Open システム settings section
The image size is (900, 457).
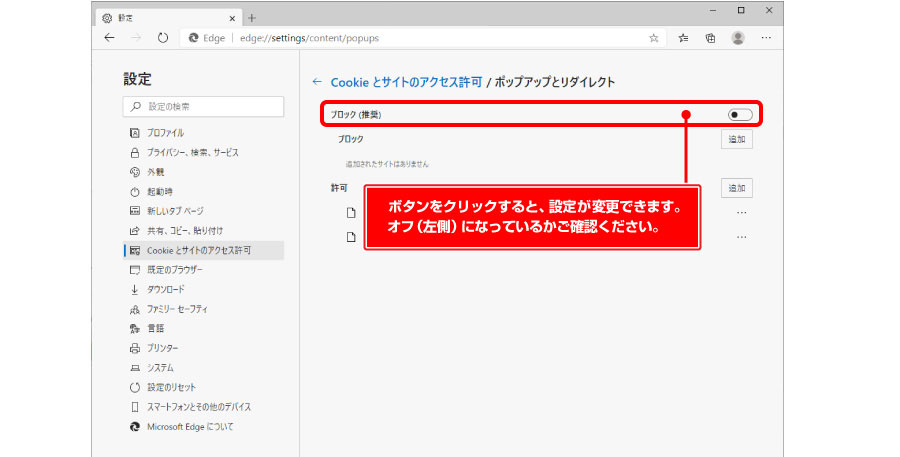pyautogui.click(x=203, y=367)
